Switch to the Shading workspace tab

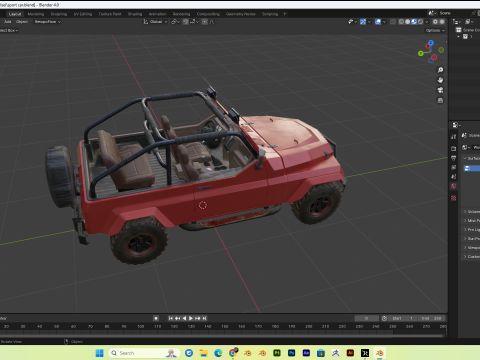click(x=135, y=14)
